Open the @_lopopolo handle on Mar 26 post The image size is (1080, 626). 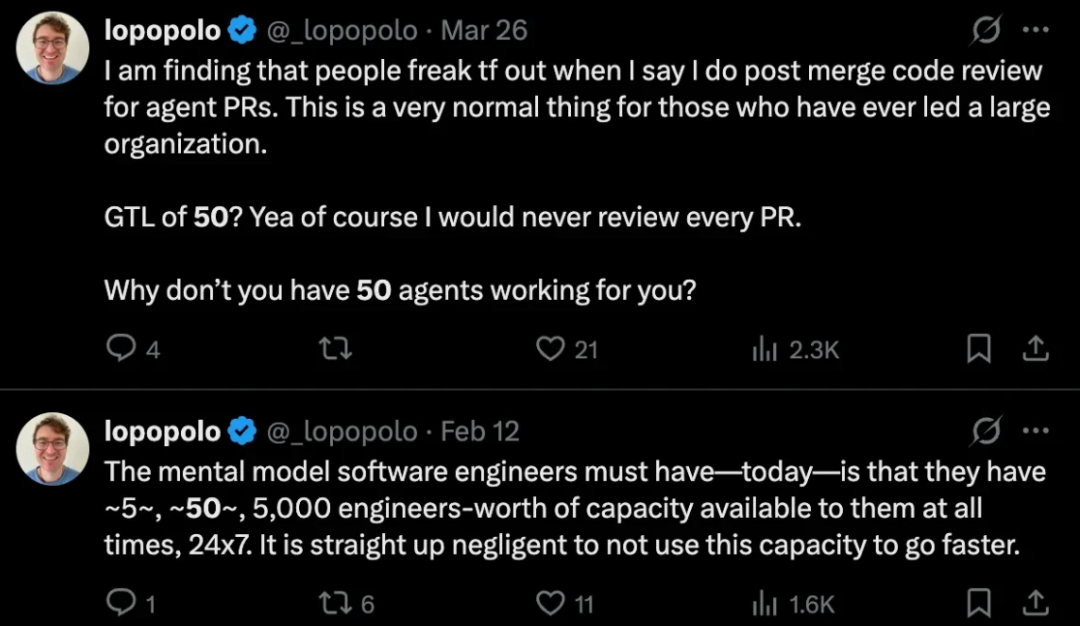click(x=341, y=31)
